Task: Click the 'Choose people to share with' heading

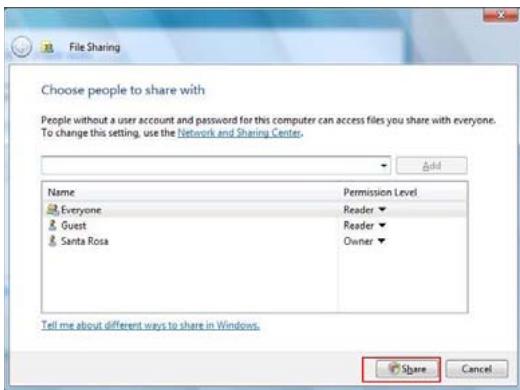Action: pos(123,90)
